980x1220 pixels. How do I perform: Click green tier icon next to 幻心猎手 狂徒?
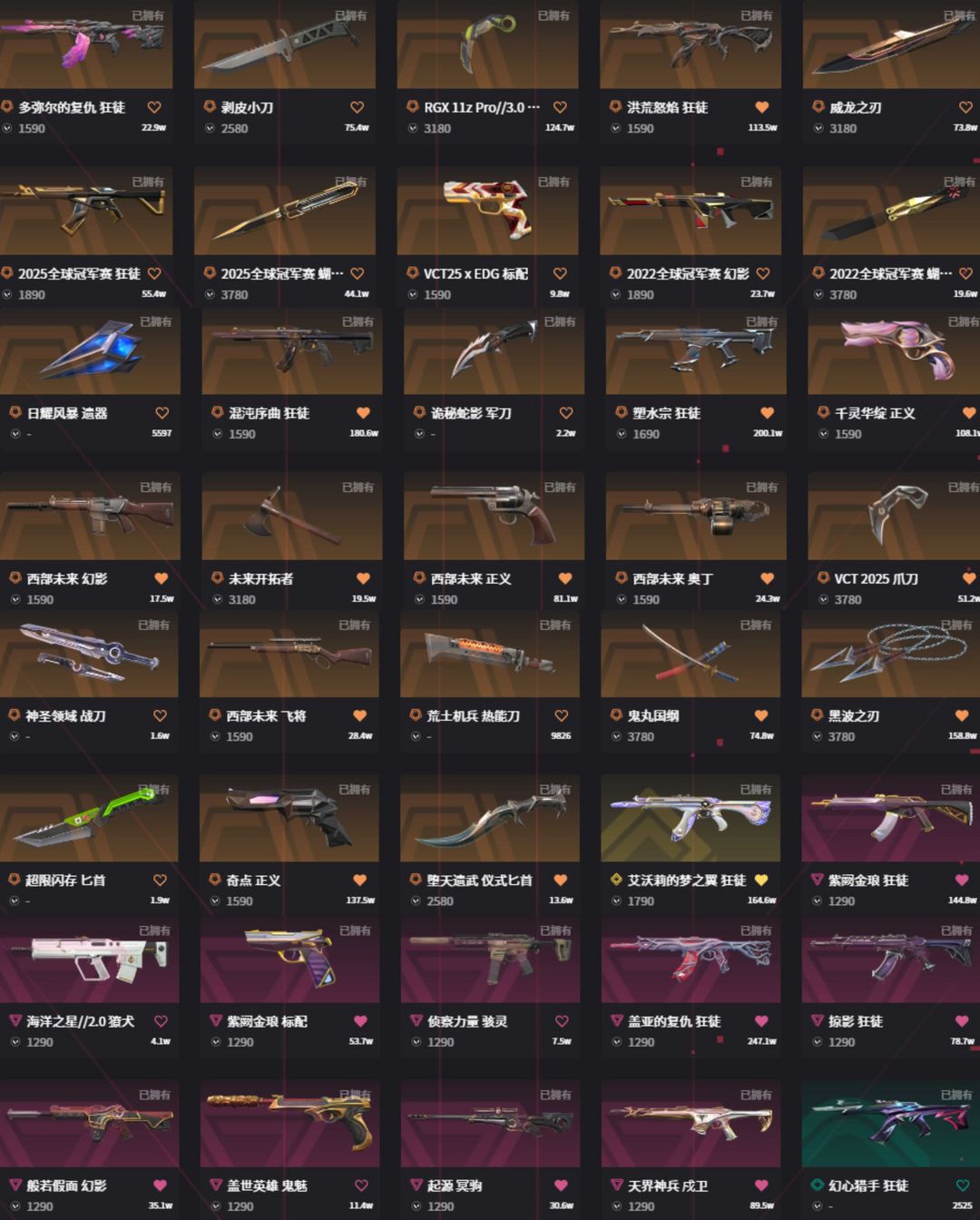coord(817,1186)
